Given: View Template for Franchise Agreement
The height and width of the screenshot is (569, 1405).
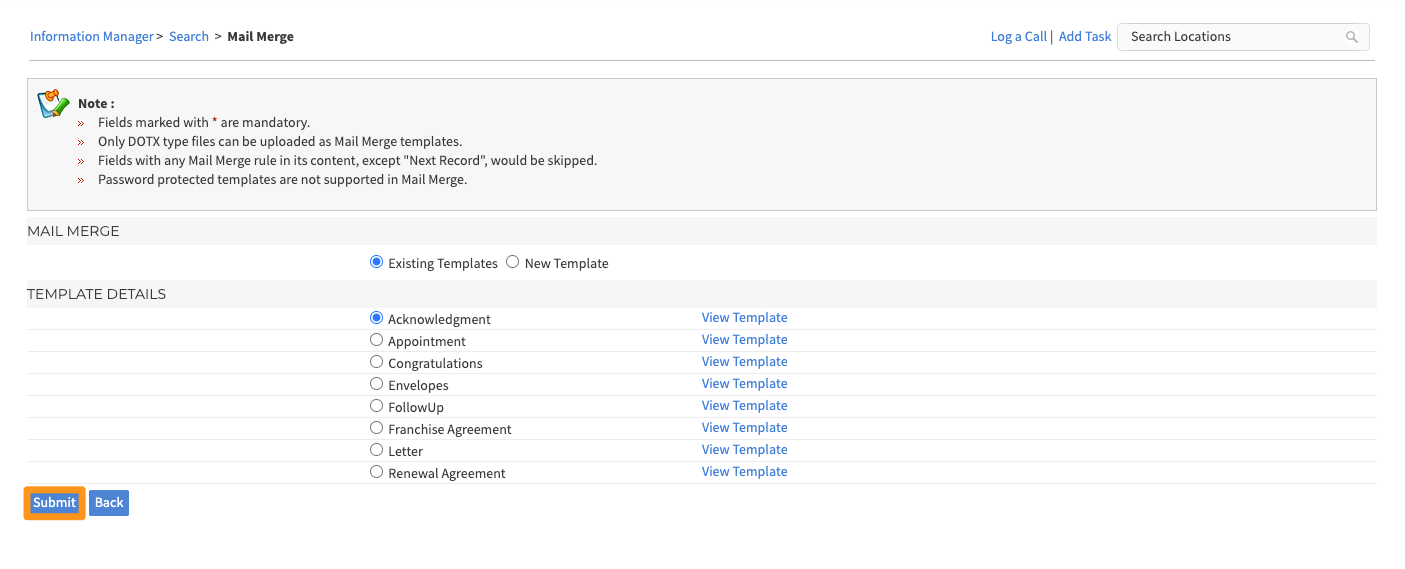Looking at the screenshot, I should coord(744,428).
